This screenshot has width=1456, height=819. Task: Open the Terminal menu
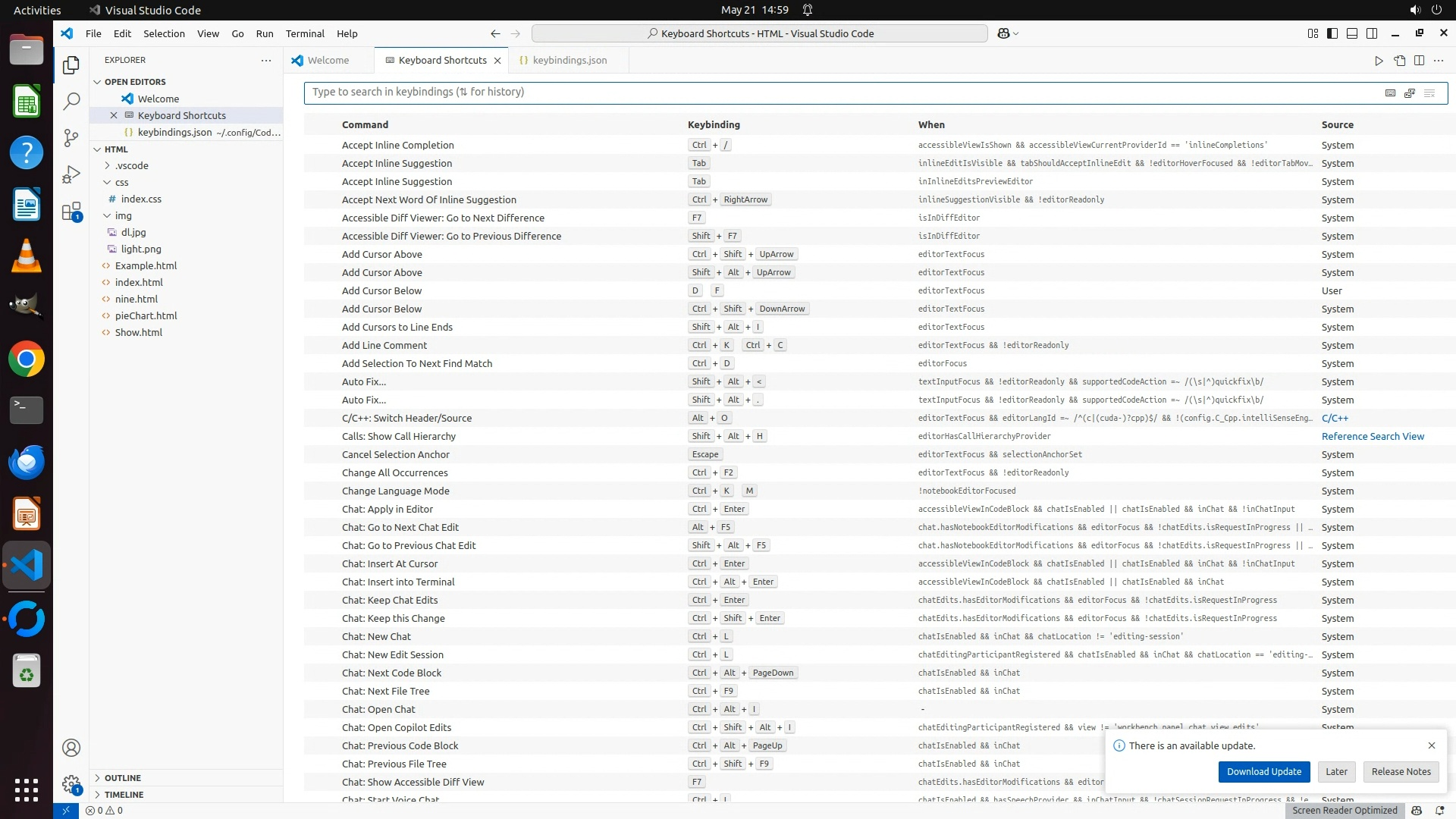[x=305, y=33]
